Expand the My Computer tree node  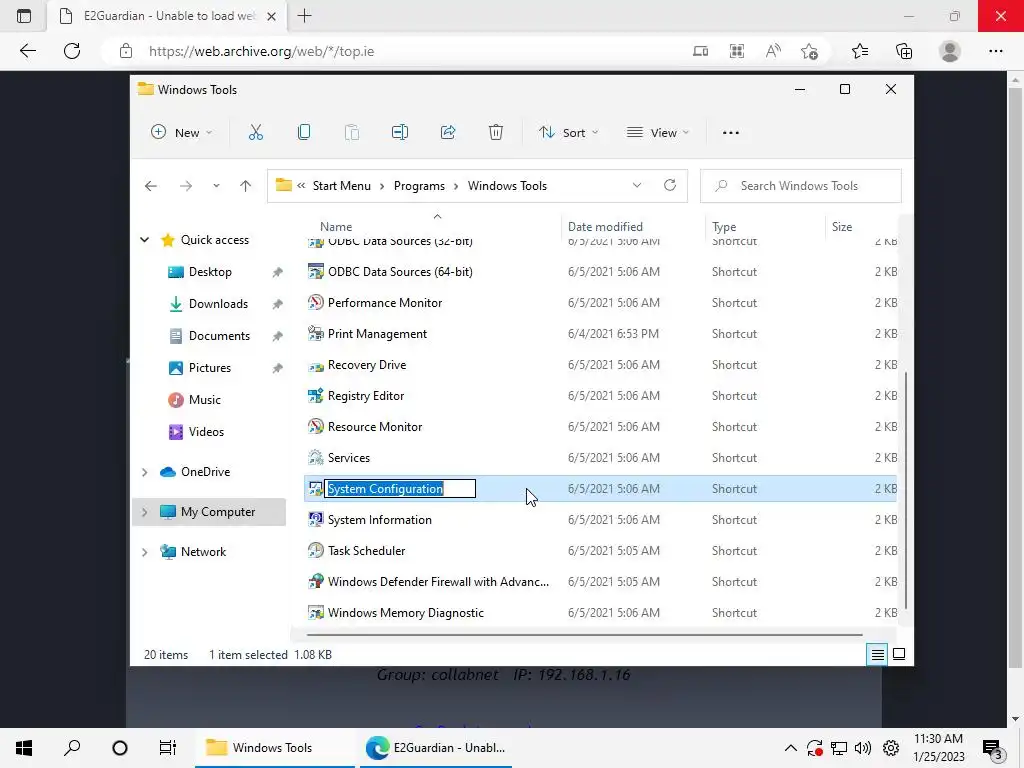(144, 512)
